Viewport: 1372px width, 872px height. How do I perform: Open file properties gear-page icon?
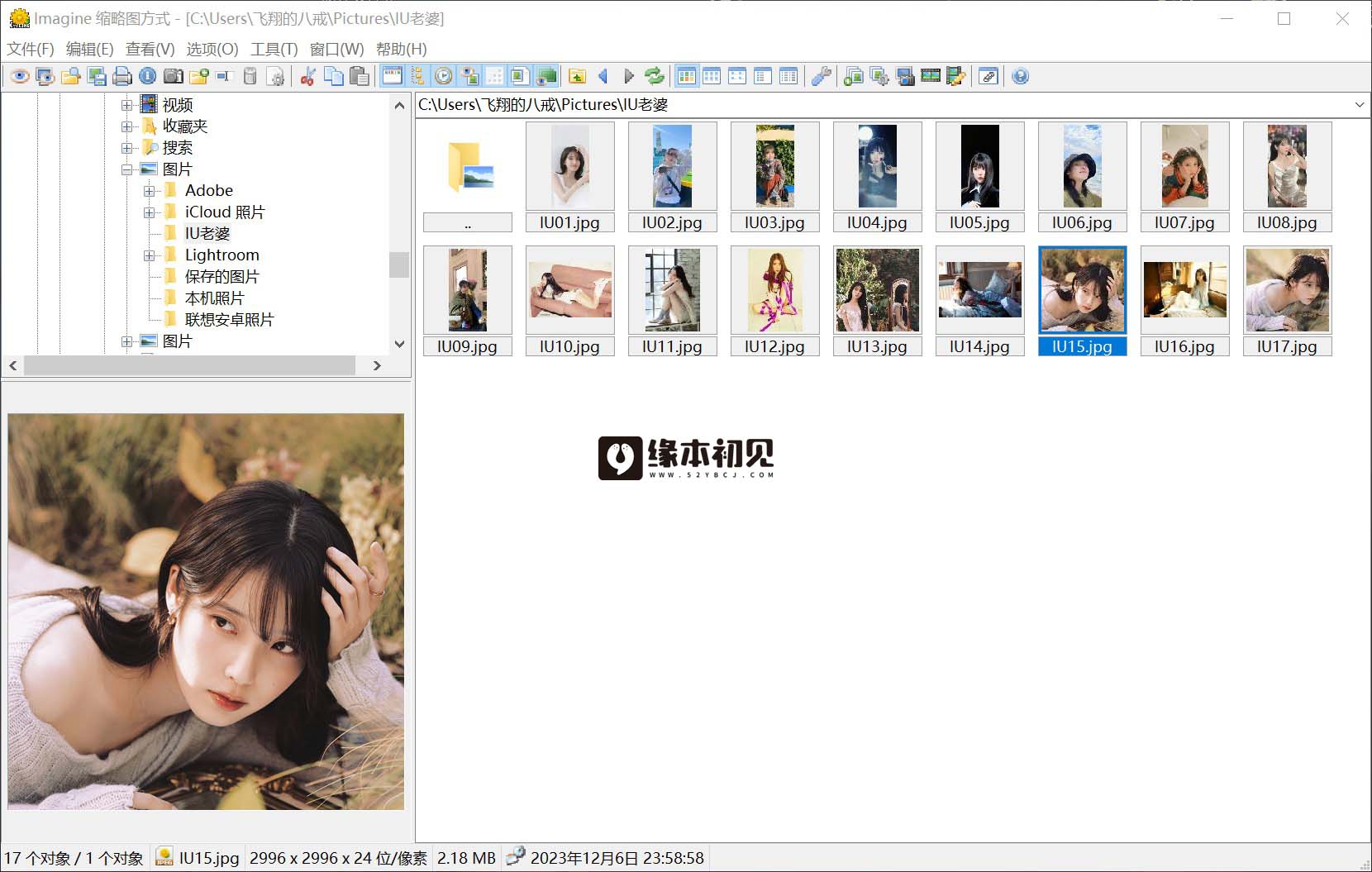pos(276,77)
